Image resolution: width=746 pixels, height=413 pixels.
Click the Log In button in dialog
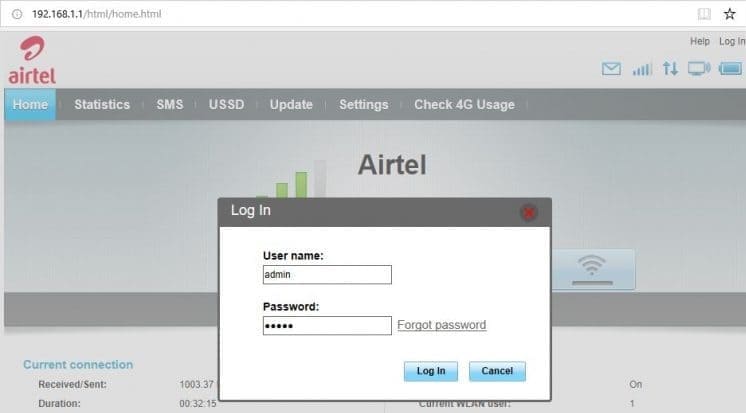tap(431, 371)
